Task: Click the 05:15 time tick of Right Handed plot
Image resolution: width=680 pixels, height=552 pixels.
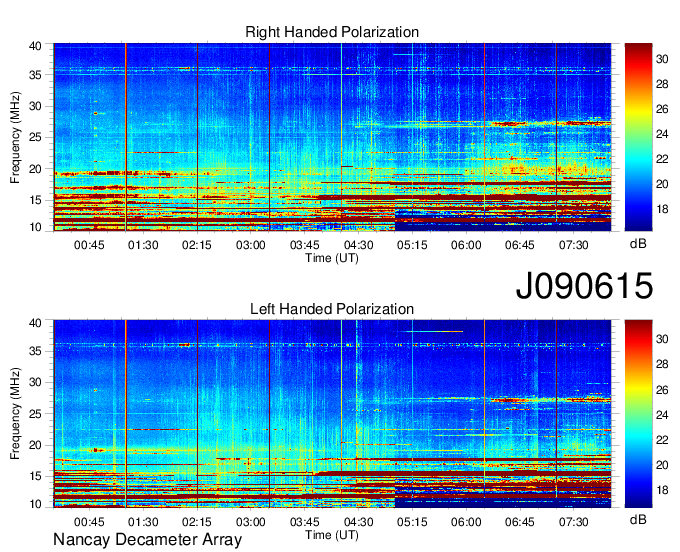Action: tap(412, 245)
